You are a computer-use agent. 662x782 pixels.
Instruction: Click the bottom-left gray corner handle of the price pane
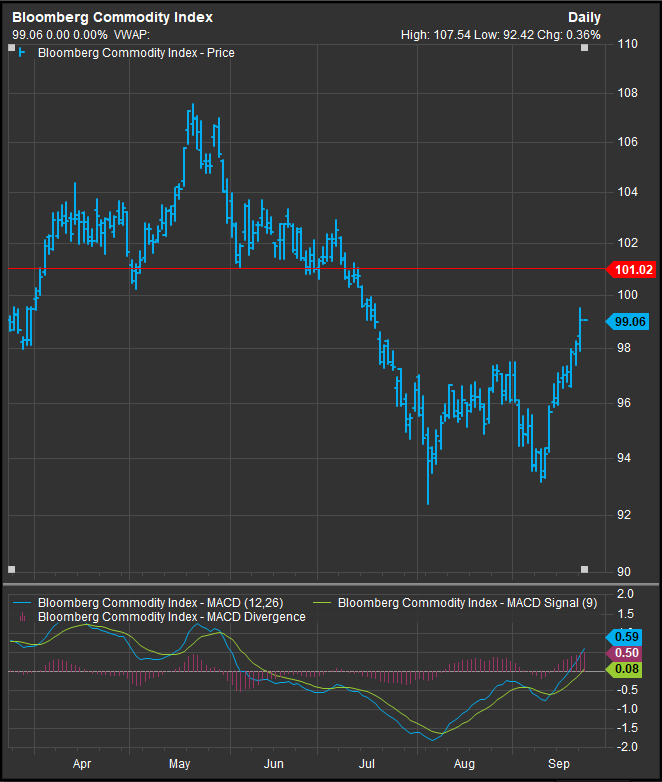12,570
